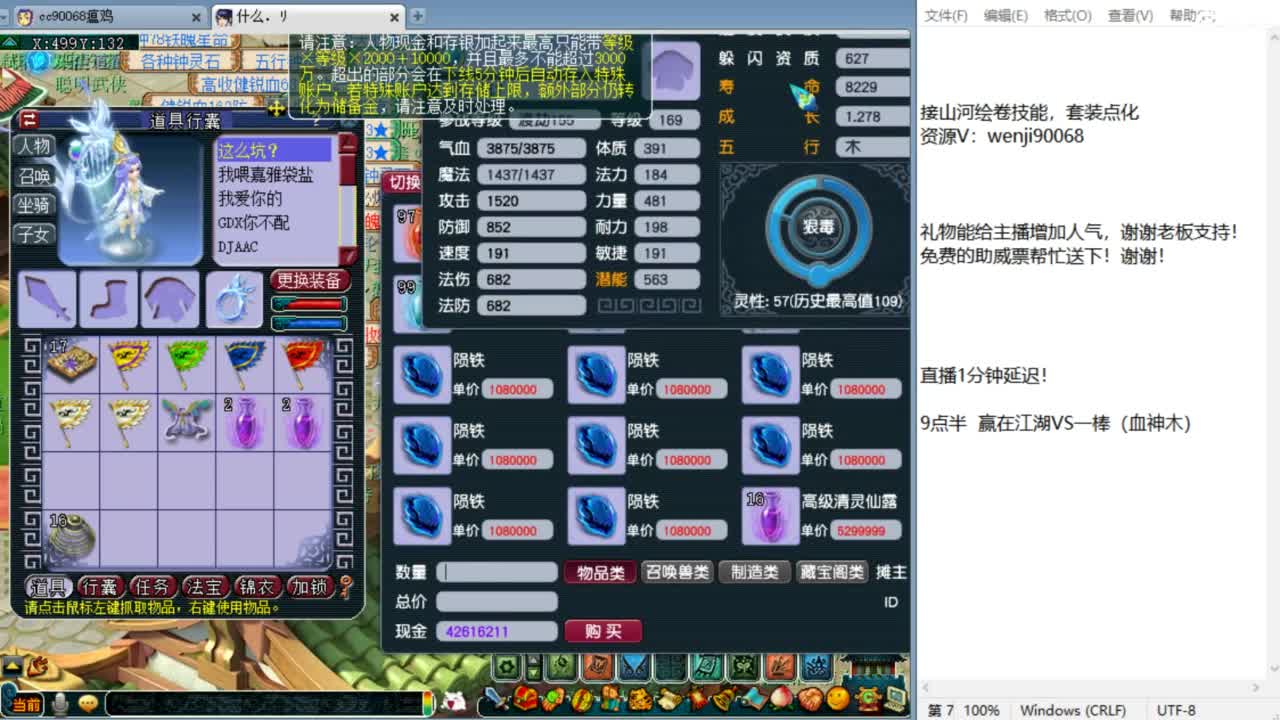
Task: Open the 人物 character tab
Action: coord(35,146)
